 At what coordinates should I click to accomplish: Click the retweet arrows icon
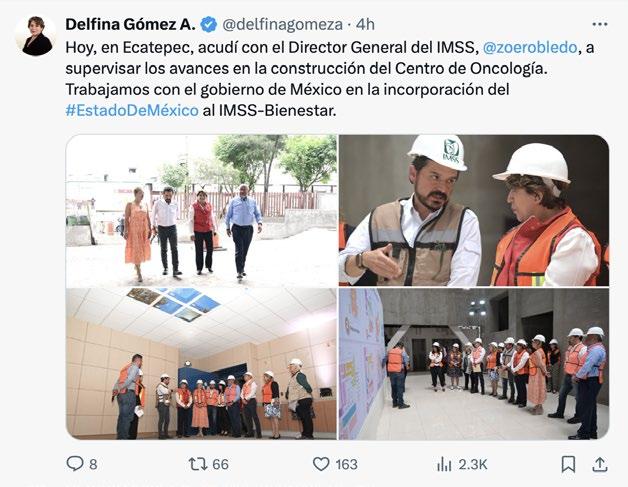pyautogui.click(x=198, y=464)
